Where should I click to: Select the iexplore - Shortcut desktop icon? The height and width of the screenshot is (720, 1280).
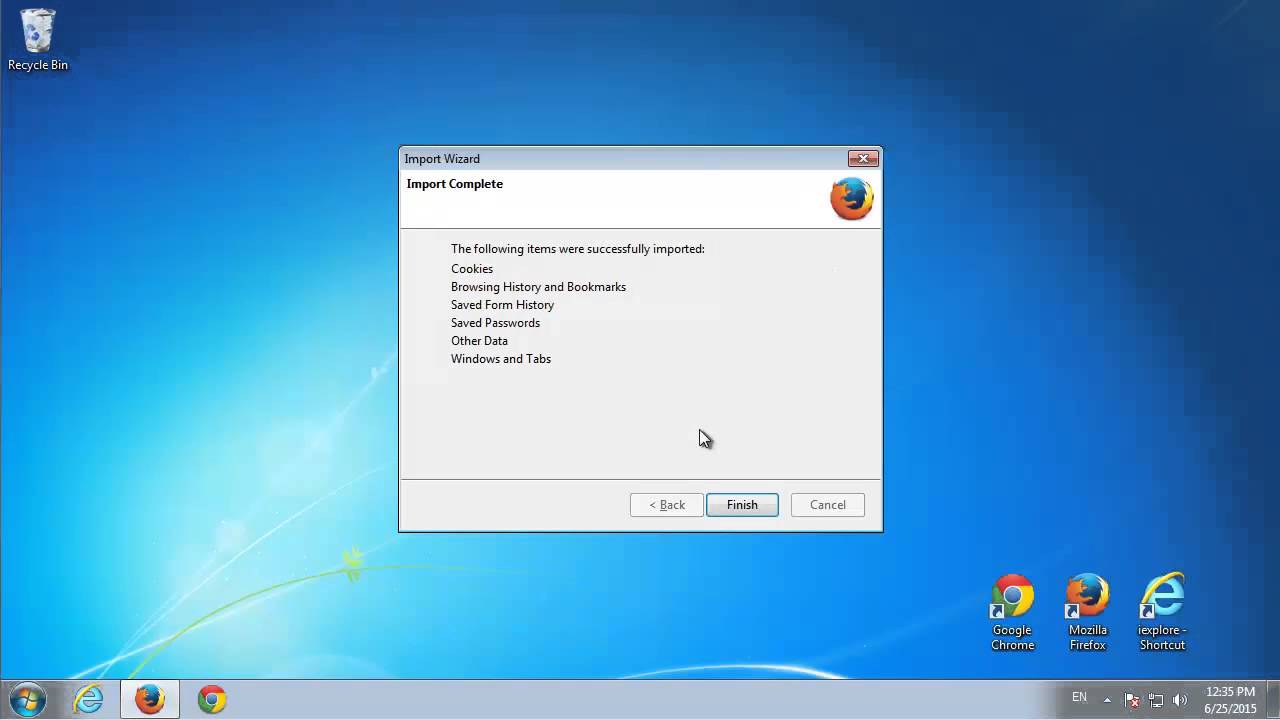(x=1162, y=613)
